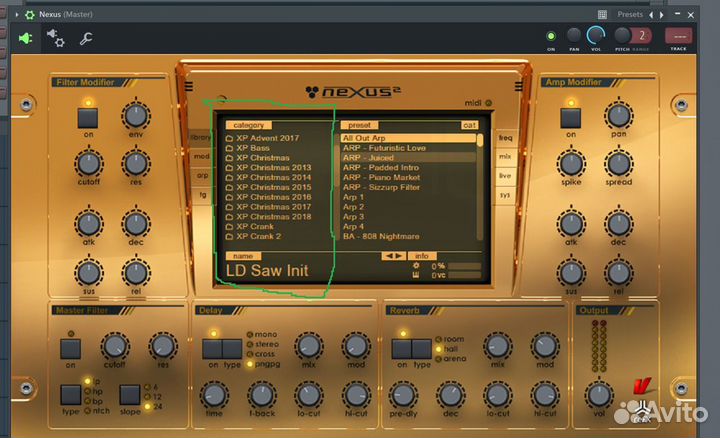Screen dimensions: 720x438
Task: Switch to the mod tab
Action: [201, 157]
